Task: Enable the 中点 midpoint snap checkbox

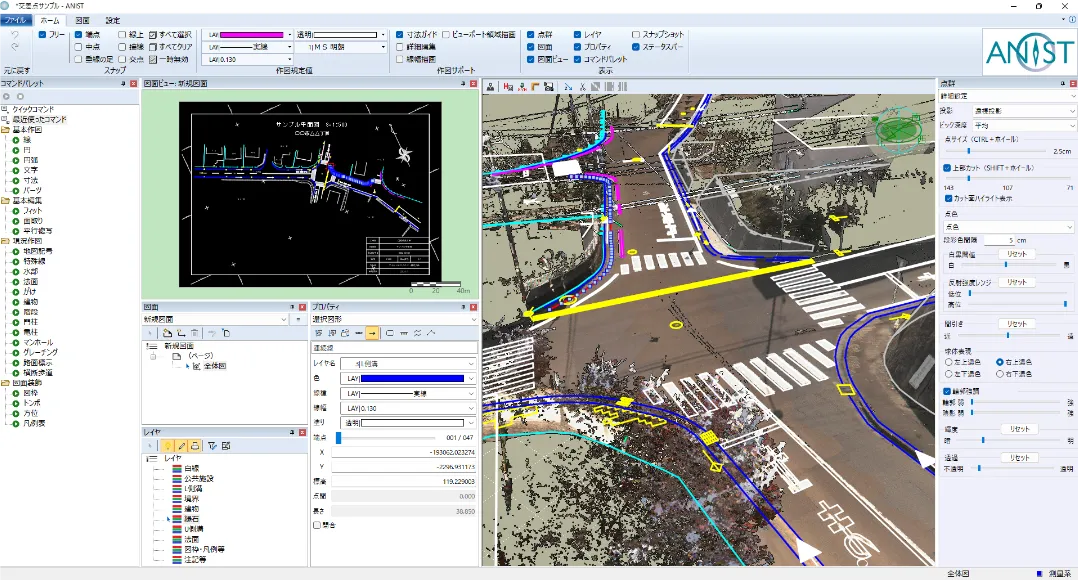Action: pyautogui.click(x=78, y=47)
